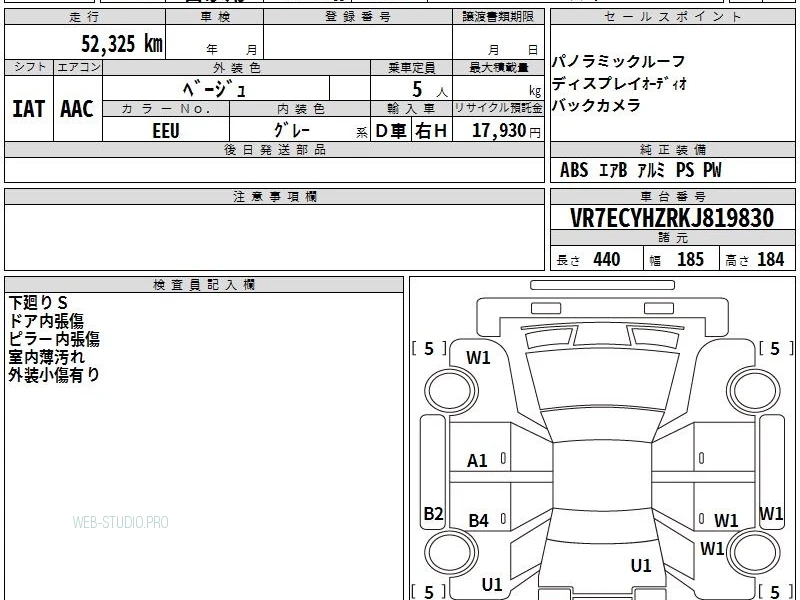
Task: Click the リサイクル預託金 header cell
Action: [498, 109]
